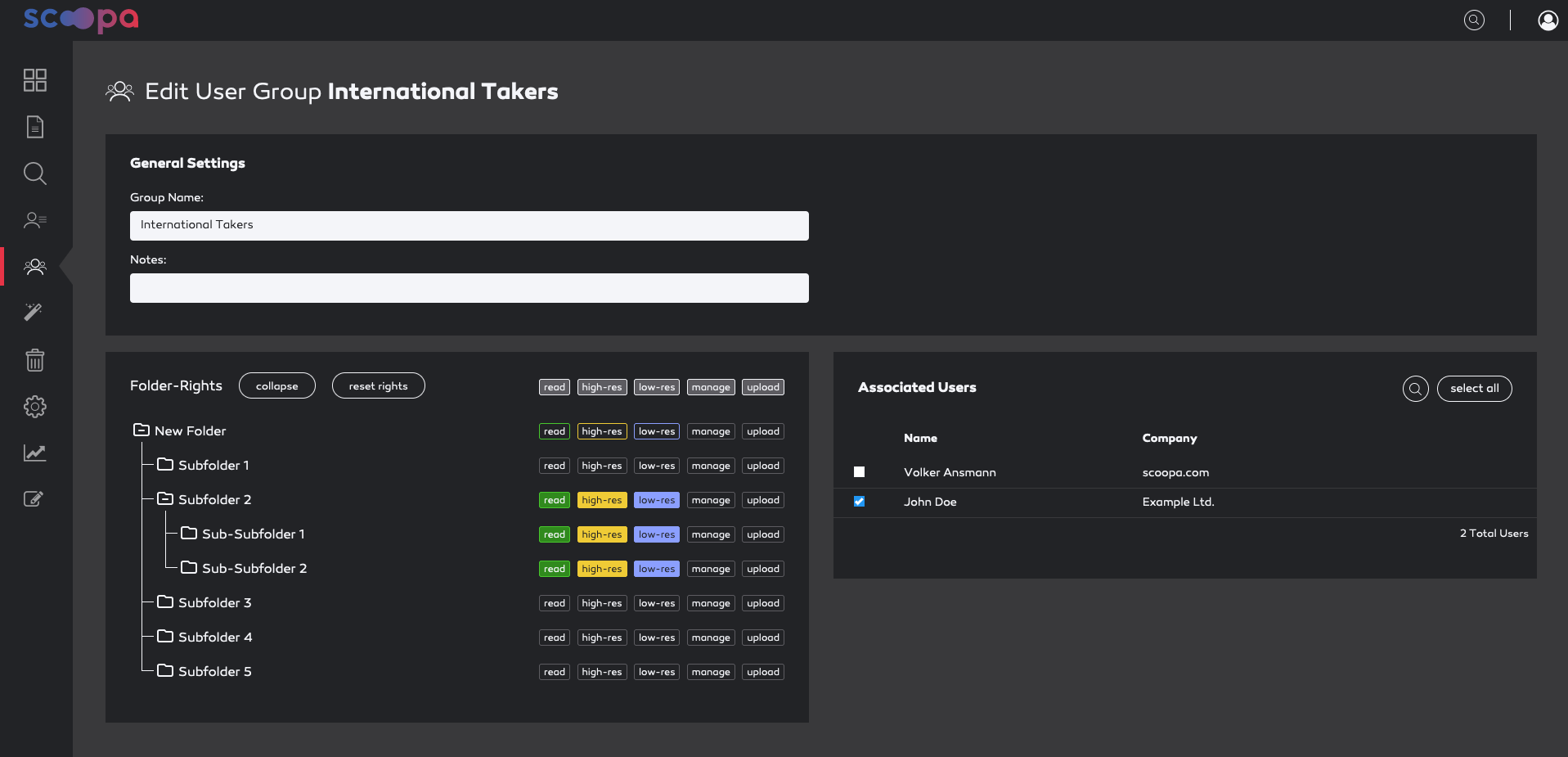Enable read right for Subfolder 4
The width and height of the screenshot is (1568, 757).
(x=555, y=638)
